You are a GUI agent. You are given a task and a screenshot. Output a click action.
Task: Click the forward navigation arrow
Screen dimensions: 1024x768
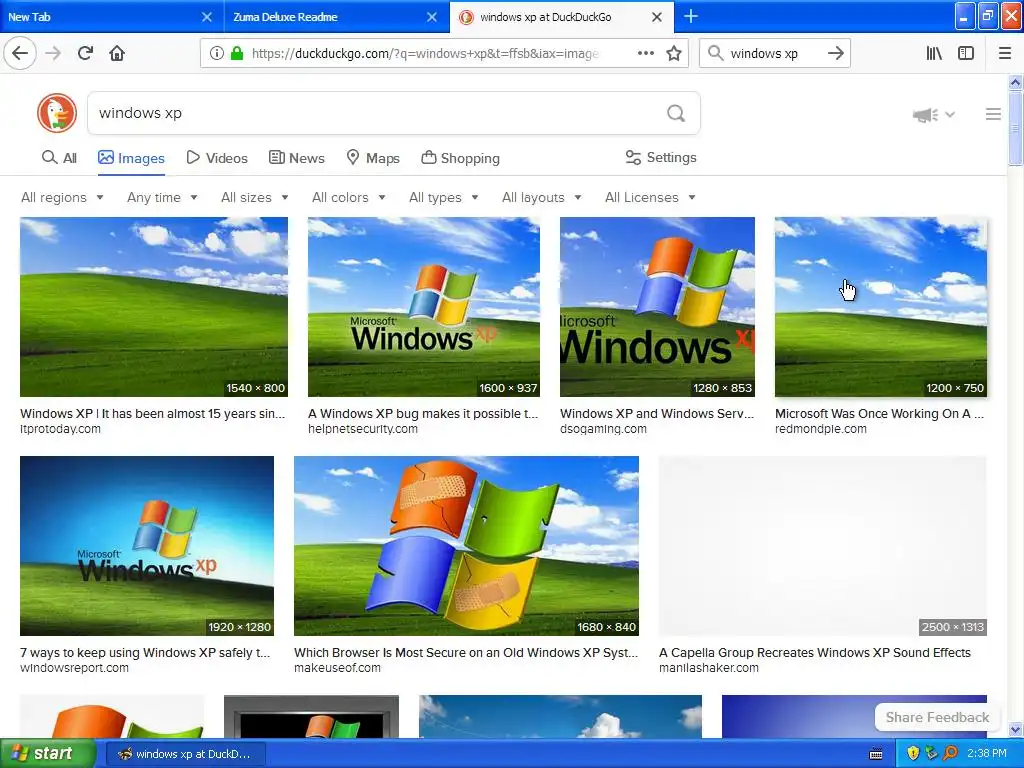tap(54, 54)
